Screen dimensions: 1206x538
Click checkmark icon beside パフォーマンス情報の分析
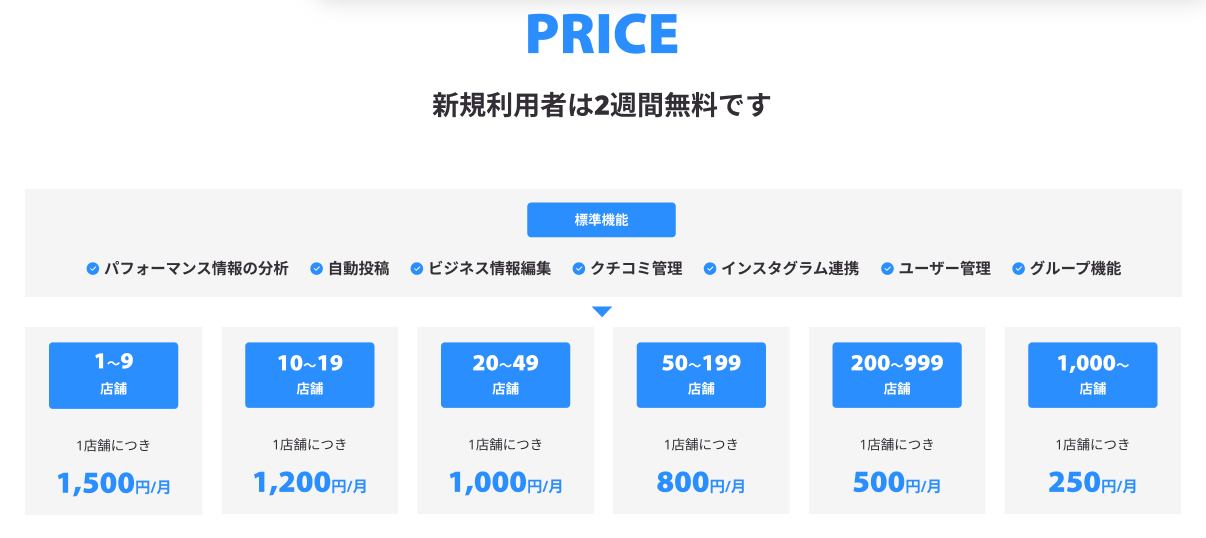pos(93,269)
